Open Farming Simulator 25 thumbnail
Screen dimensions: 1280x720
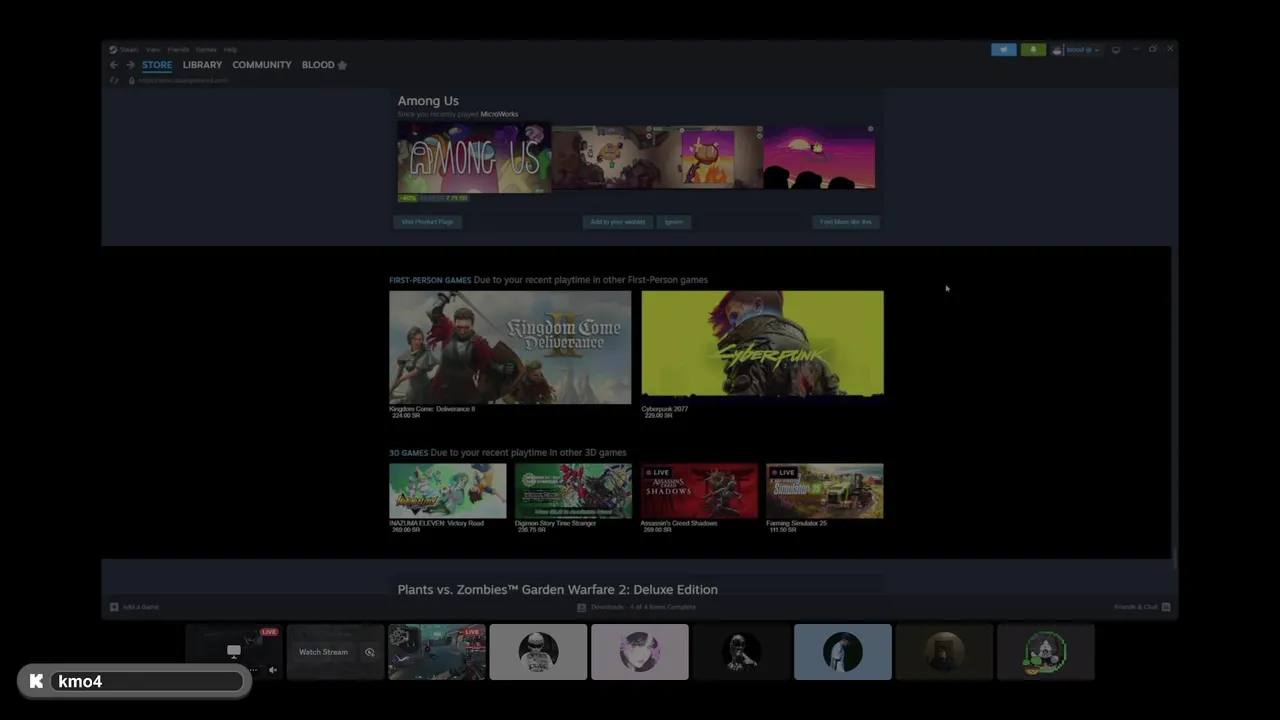[x=825, y=491]
